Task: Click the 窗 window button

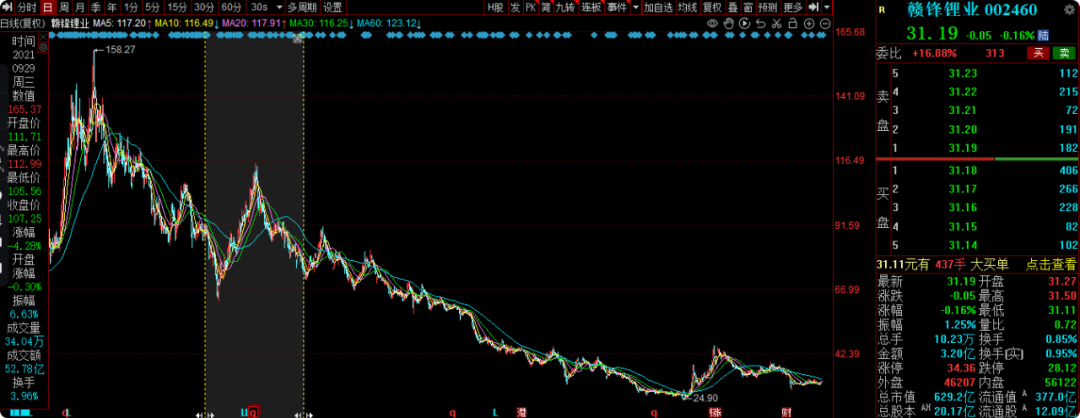Action: [x=747, y=8]
